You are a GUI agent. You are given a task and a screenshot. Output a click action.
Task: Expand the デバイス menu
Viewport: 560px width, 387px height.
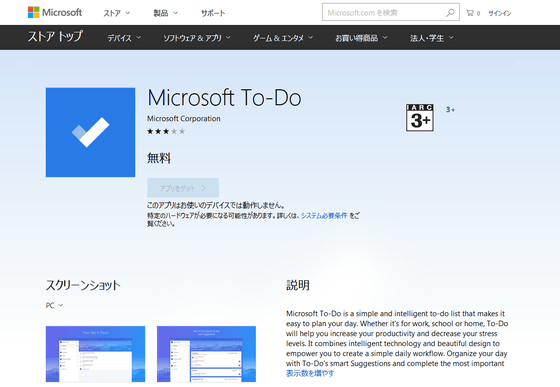pos(124,38)
